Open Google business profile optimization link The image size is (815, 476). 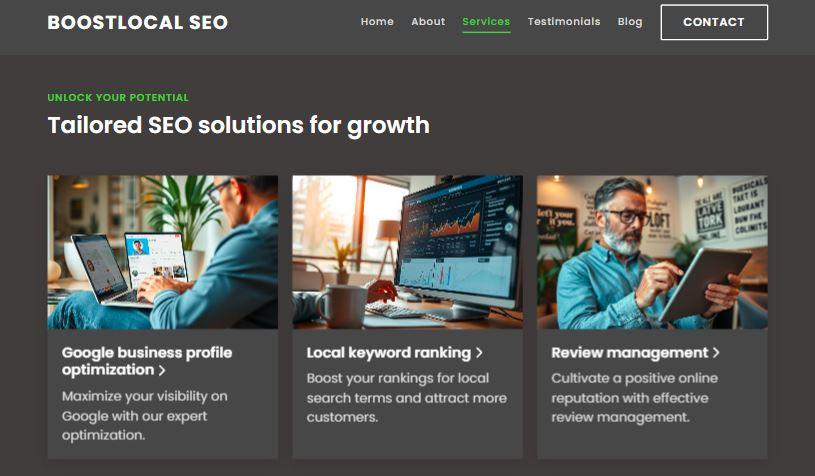click(x=147, y=361)
